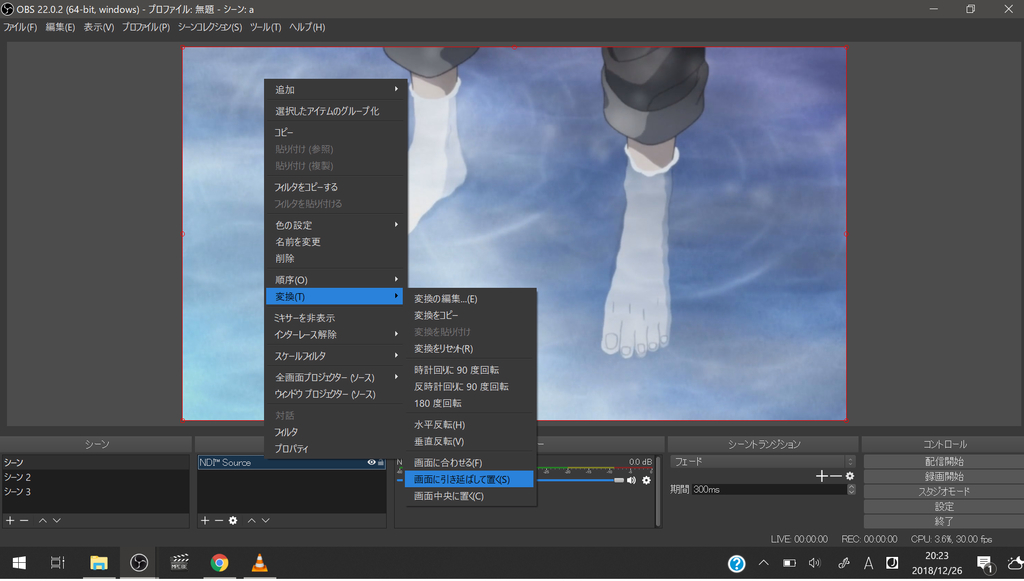1024x581 pixels.
Task: Toggle the lock on NDI Source
Action: tap(381, 462)
